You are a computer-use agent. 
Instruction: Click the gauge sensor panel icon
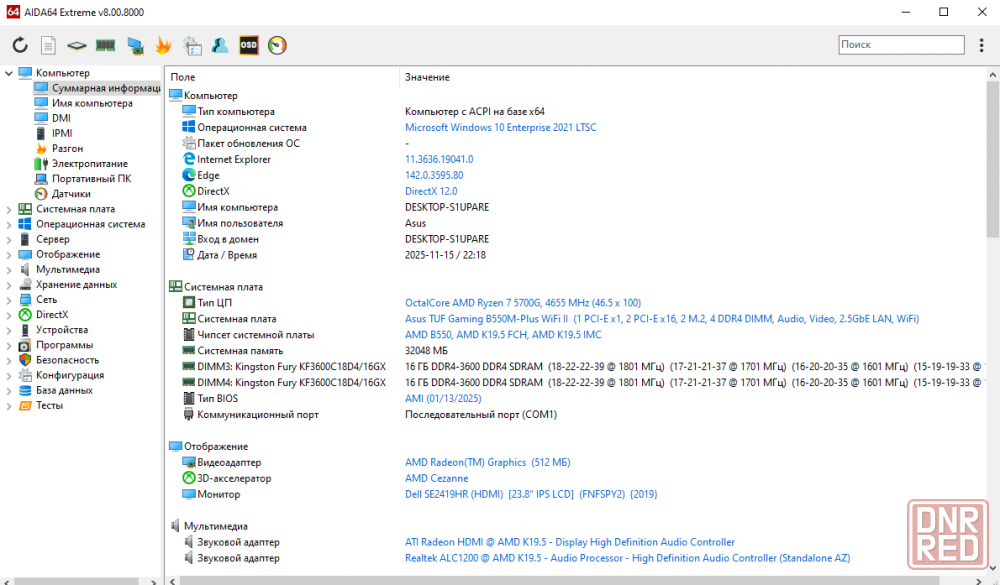pyautogui.click(x=277, y=45)
